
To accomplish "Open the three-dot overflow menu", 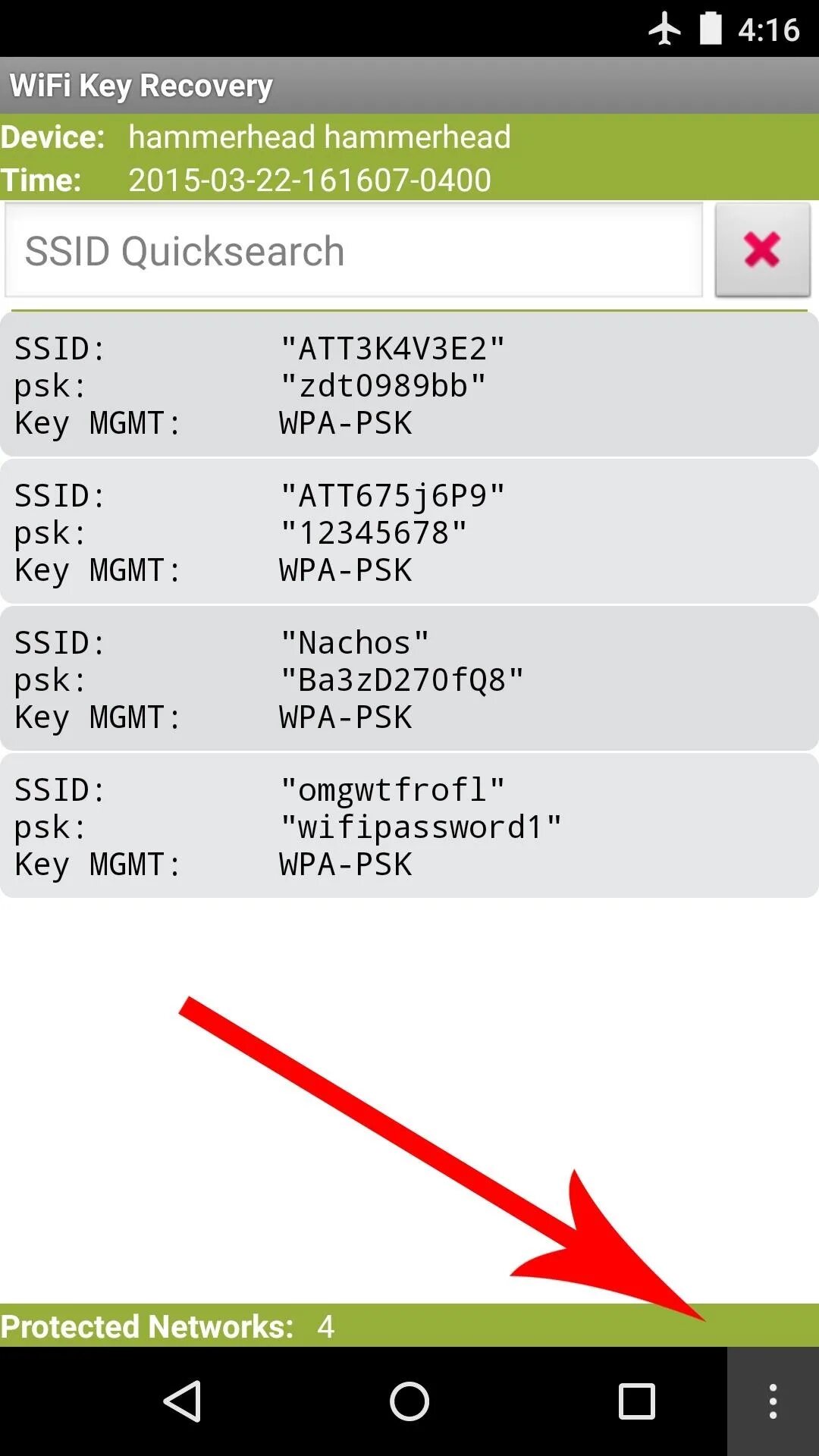I will (773, 1401).
